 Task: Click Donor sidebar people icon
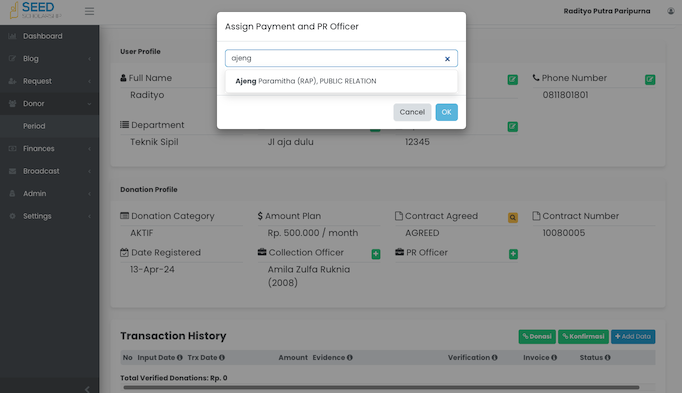[12, 103]
